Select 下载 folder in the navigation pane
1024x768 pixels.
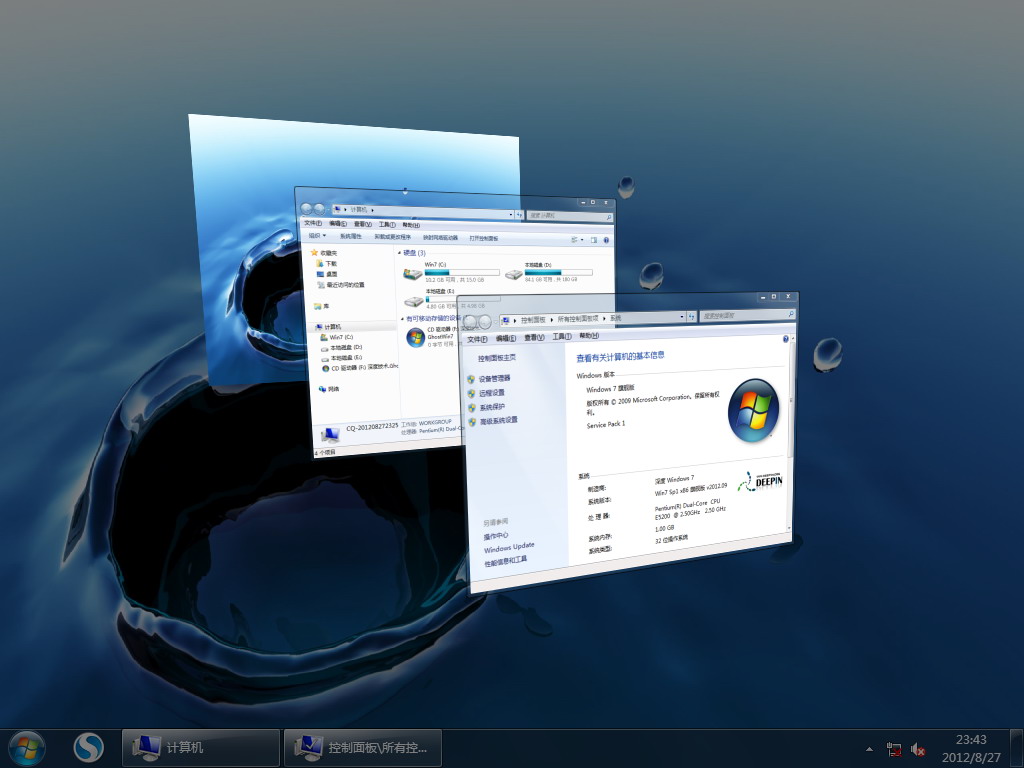click(327, 263)
